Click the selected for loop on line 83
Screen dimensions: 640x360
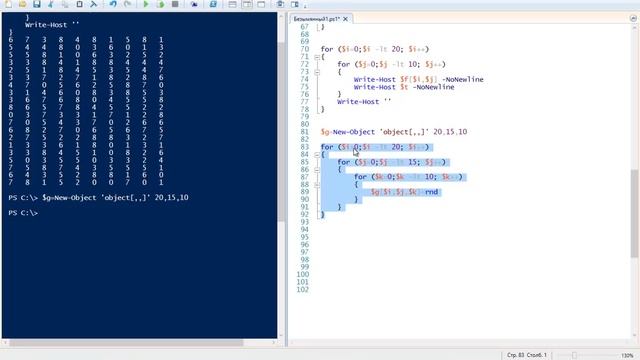[375, 147]
